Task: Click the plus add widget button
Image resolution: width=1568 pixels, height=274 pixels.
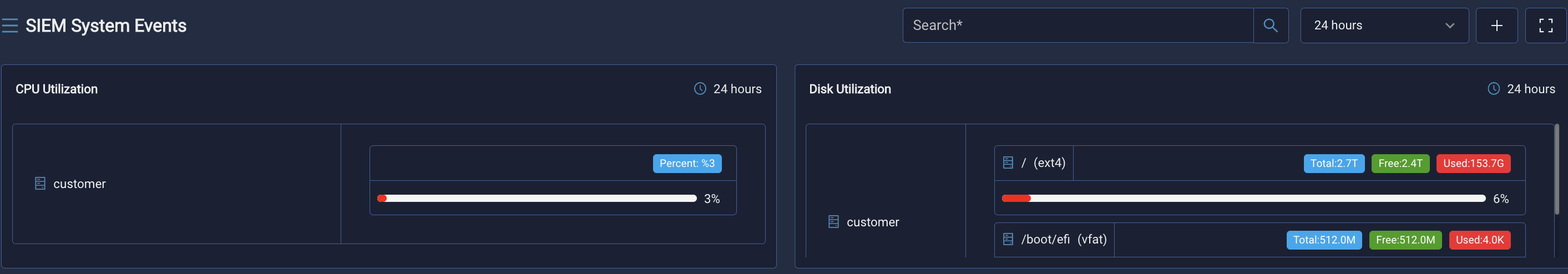Action: point(1496,26)
